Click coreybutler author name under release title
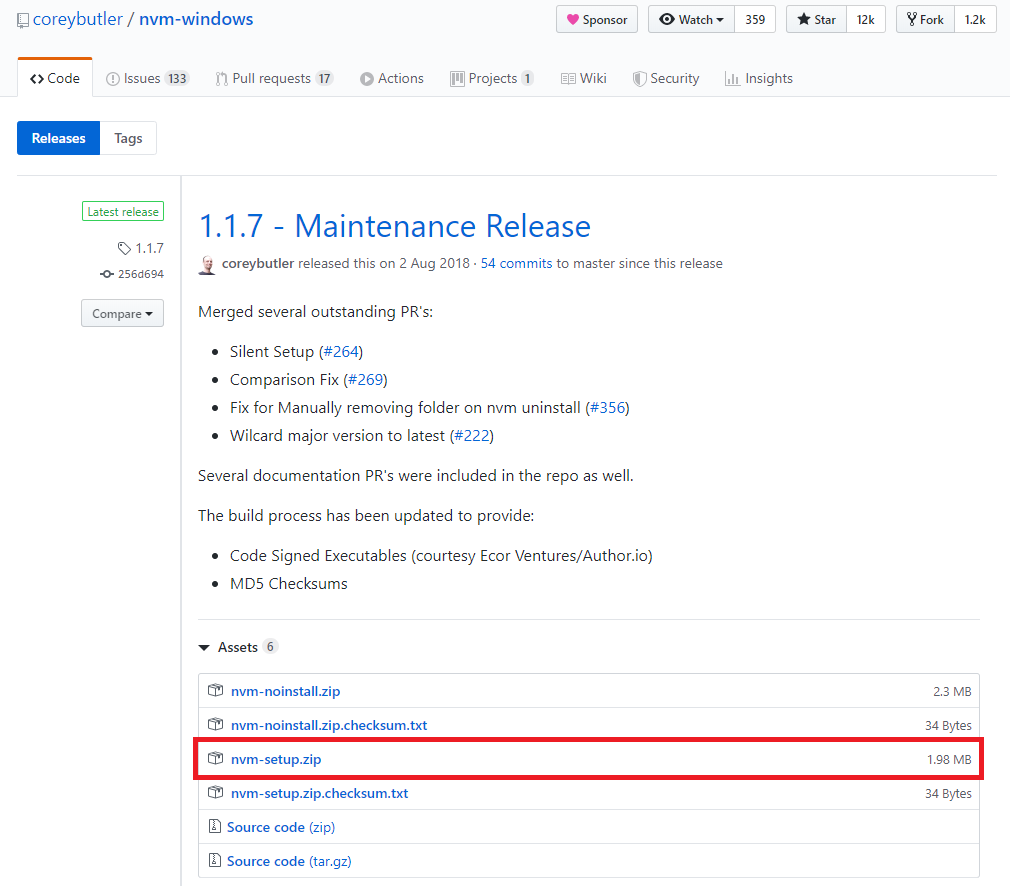The image size is (1010, 886). point(258,264)
